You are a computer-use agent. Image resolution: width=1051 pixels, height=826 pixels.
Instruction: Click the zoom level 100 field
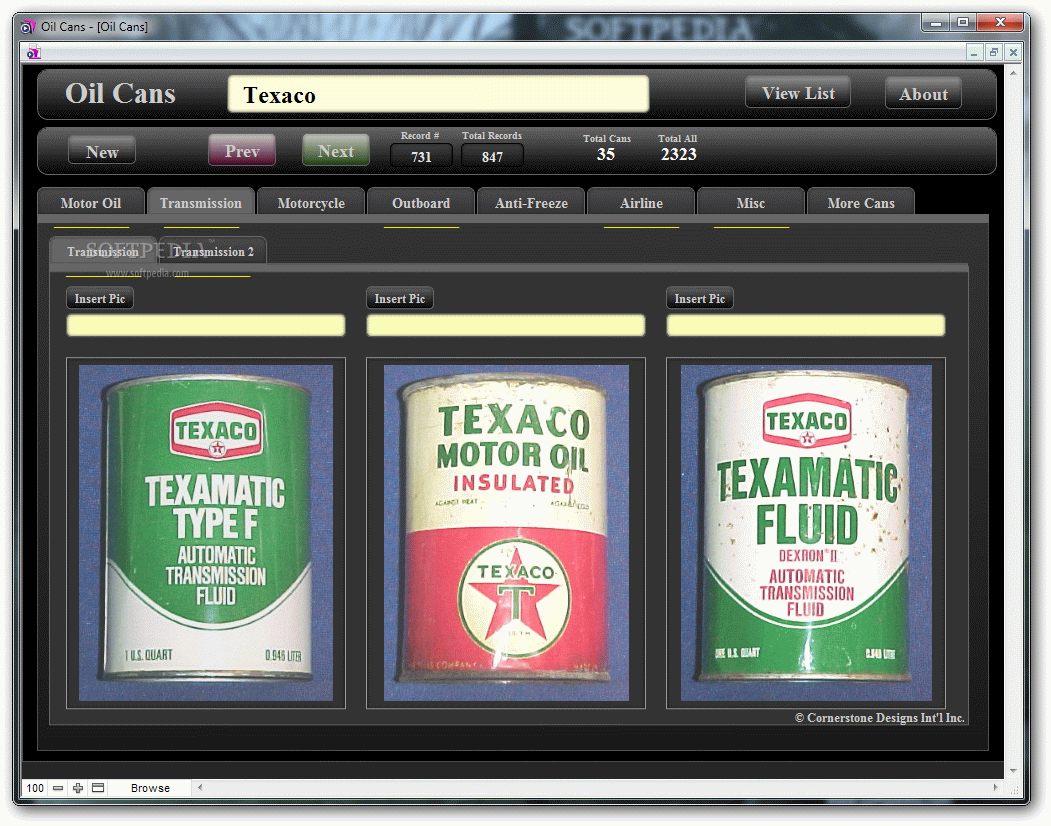tap(36, 788)
